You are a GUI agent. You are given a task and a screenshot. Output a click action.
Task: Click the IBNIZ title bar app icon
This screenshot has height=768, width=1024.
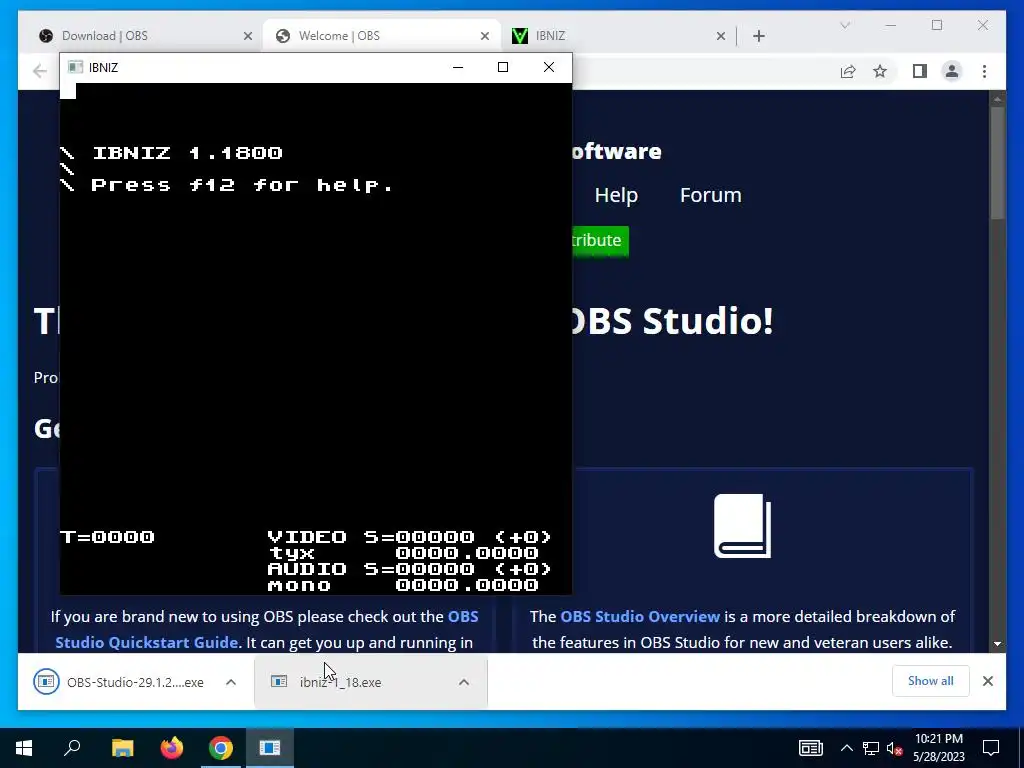point(75,67)
